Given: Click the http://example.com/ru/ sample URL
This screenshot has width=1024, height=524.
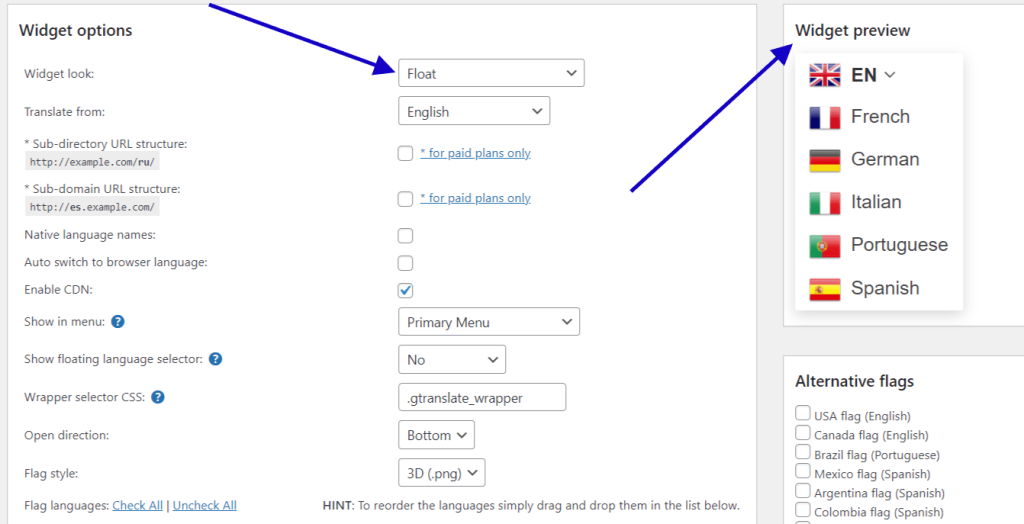Looking at the screenshot, I should pos(92,161).
